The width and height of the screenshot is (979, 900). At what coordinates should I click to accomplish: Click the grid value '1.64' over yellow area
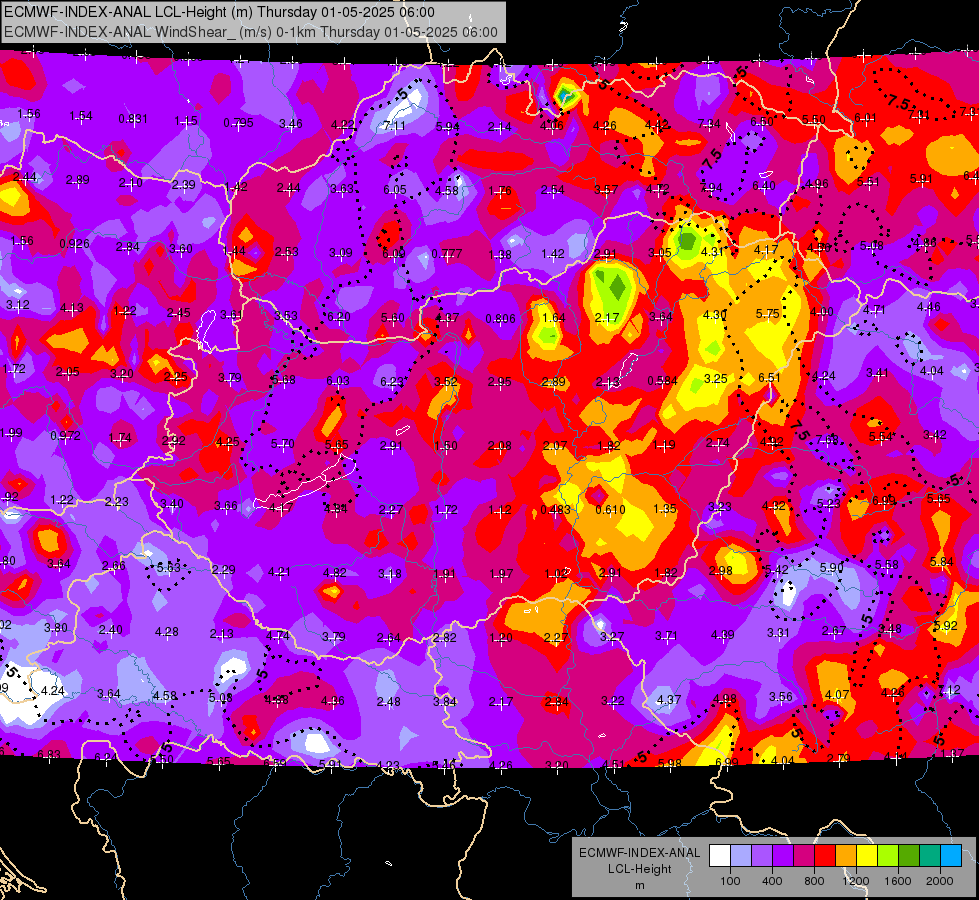pyautogui.click(x=553, y=318)
